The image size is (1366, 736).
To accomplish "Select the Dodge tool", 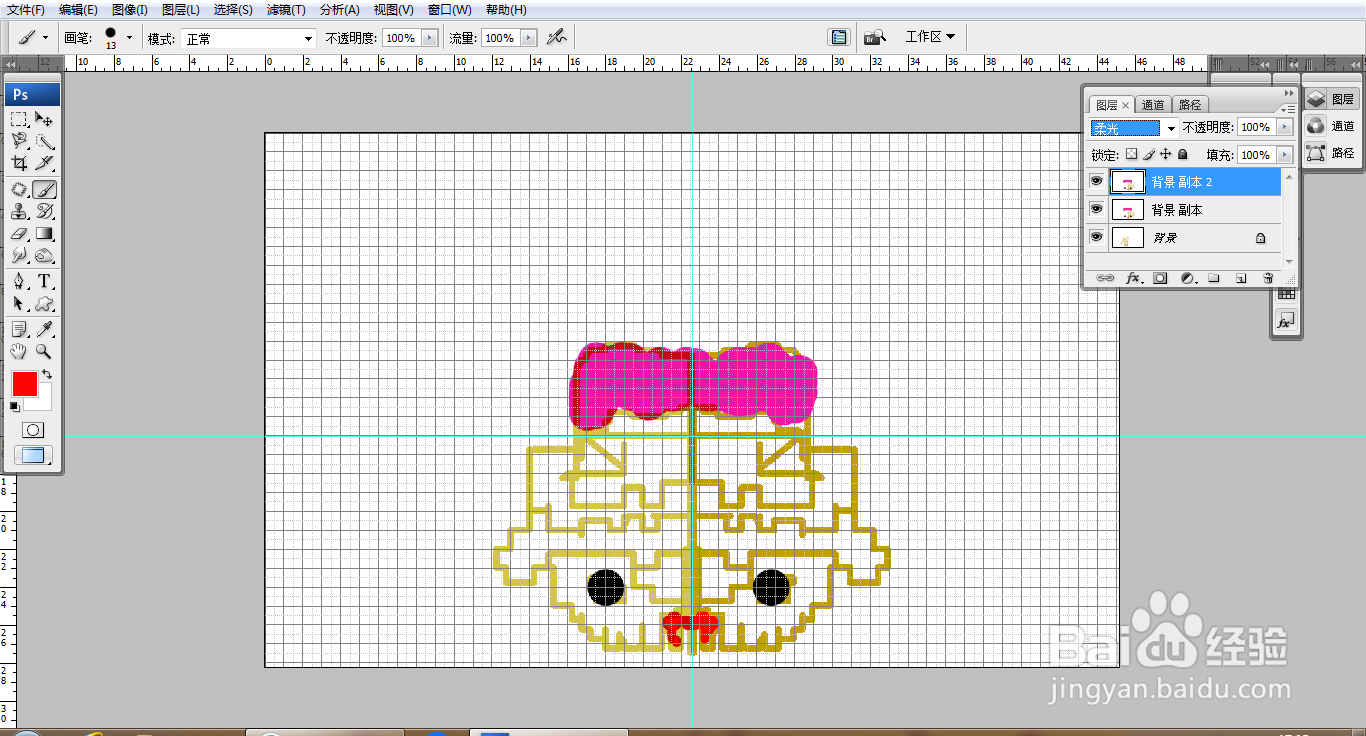I will point(44,255).
